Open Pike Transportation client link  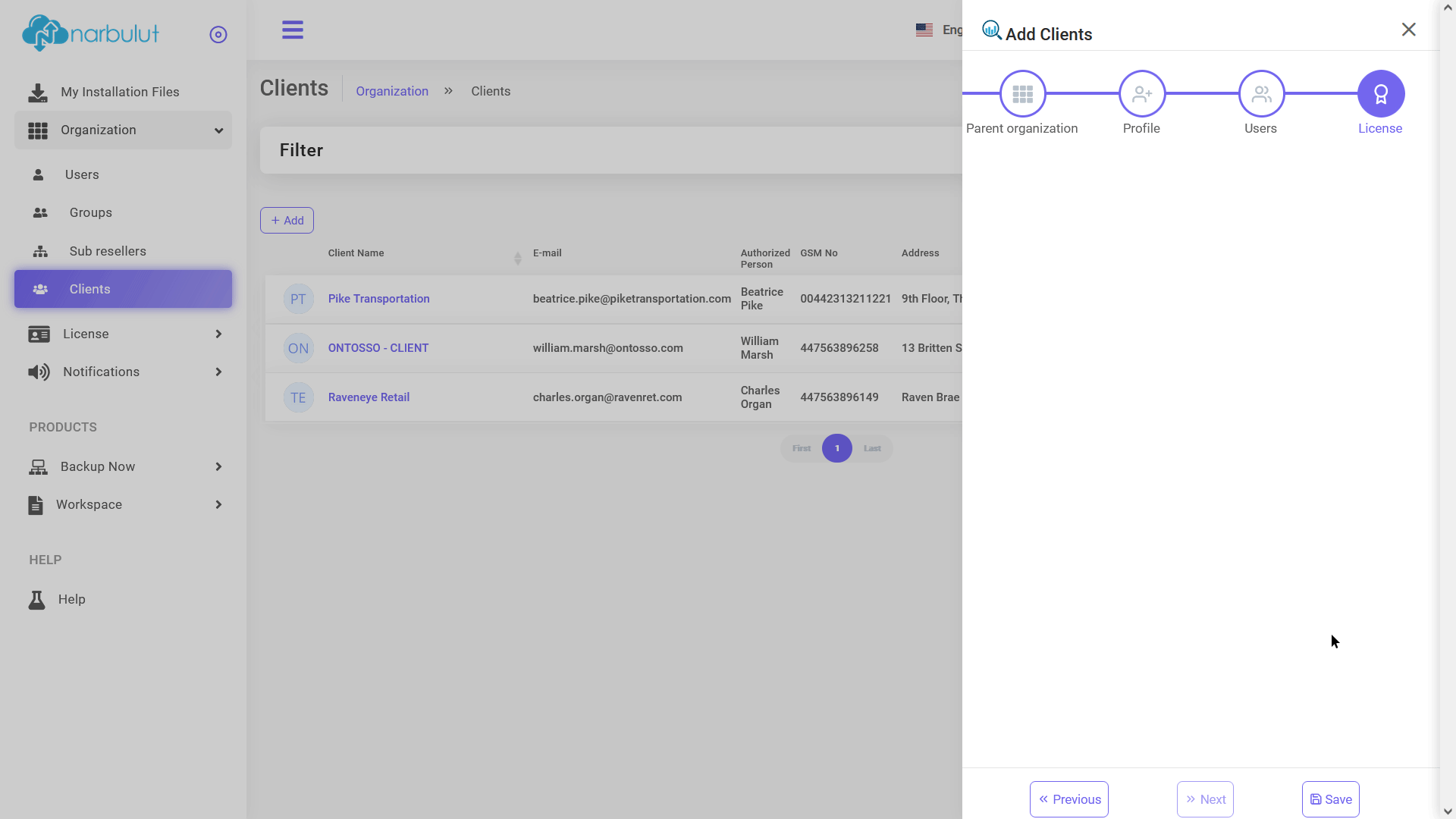(378, 299)
